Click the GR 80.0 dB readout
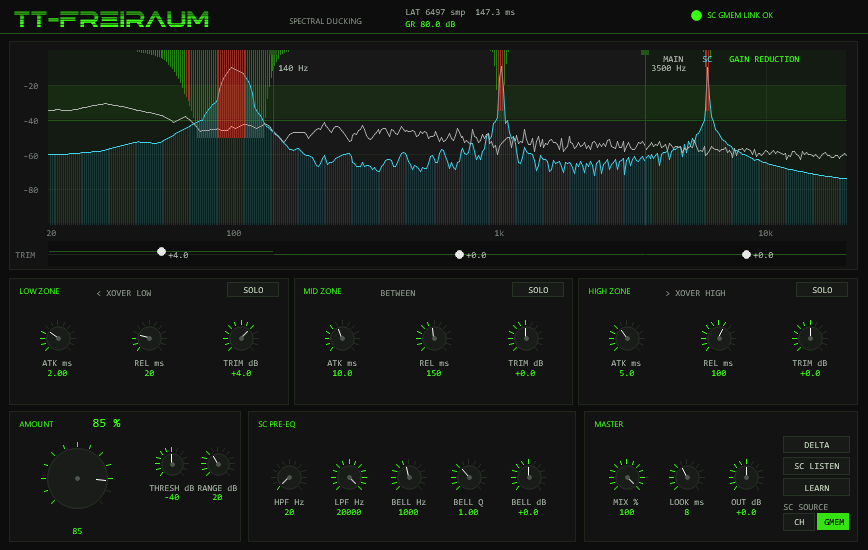This screenshot has height=550, width=868. pyautogui.click(x=430, y=24)
